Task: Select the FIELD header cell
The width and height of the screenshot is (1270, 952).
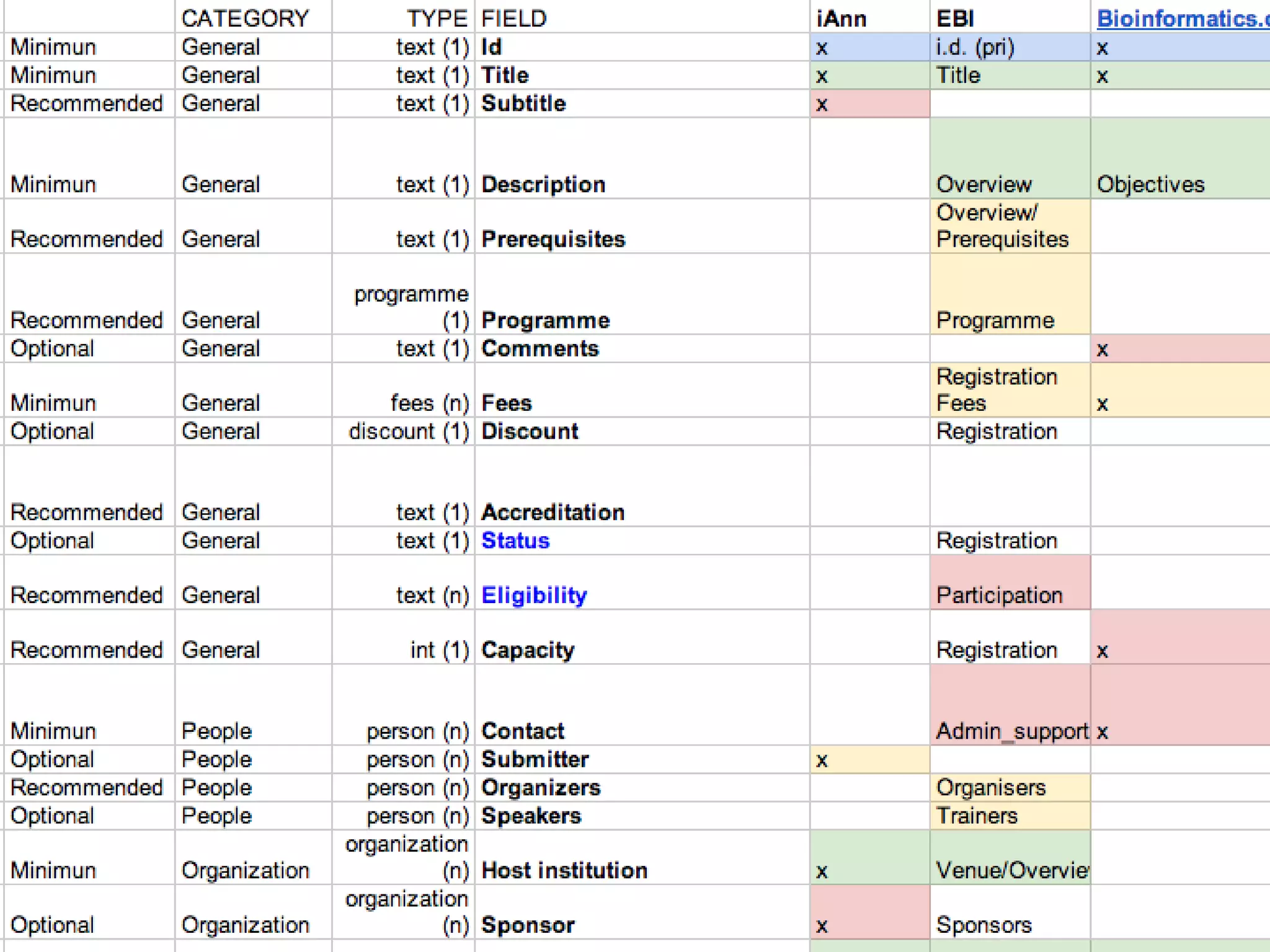Action: pos(514,19)
